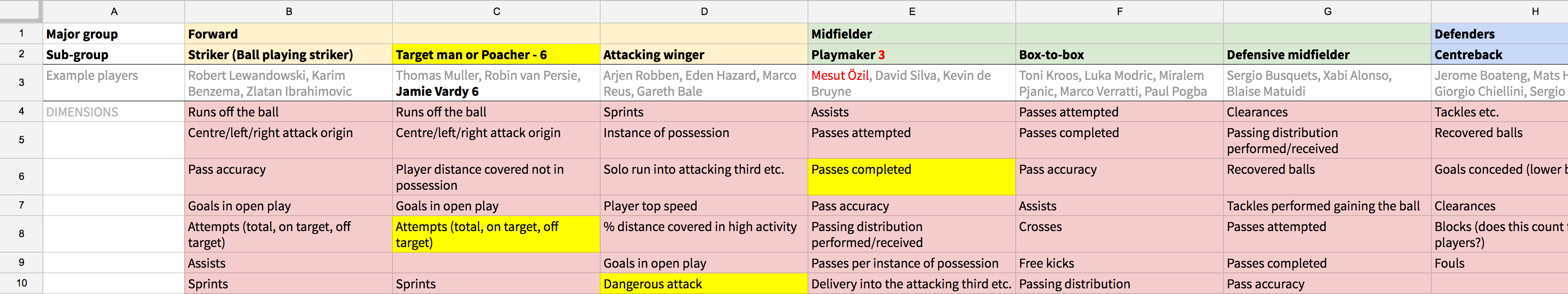This screenshot has width=1568, height=294.
Task: Click the select-all corner box
Action: click(21, 11)
